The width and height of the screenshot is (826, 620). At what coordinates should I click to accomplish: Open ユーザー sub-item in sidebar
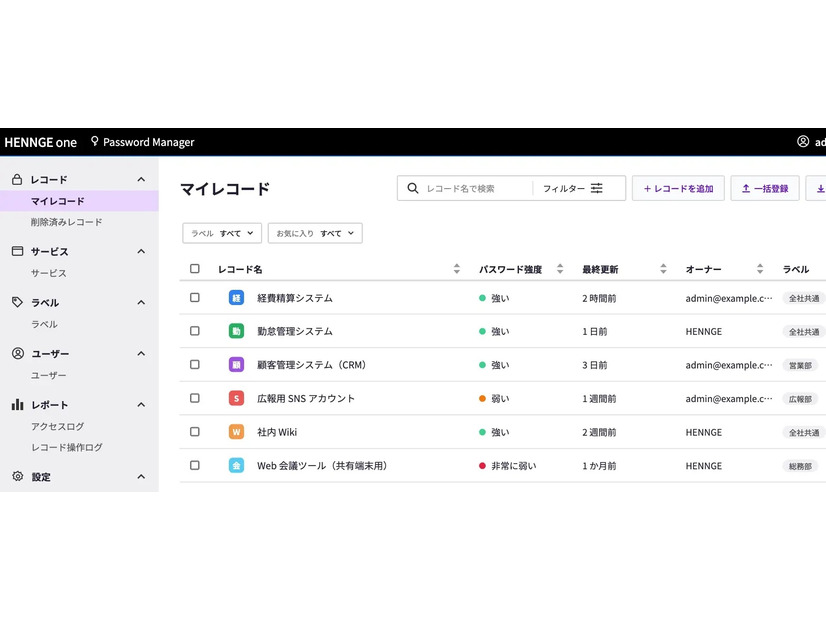[48, 375]
